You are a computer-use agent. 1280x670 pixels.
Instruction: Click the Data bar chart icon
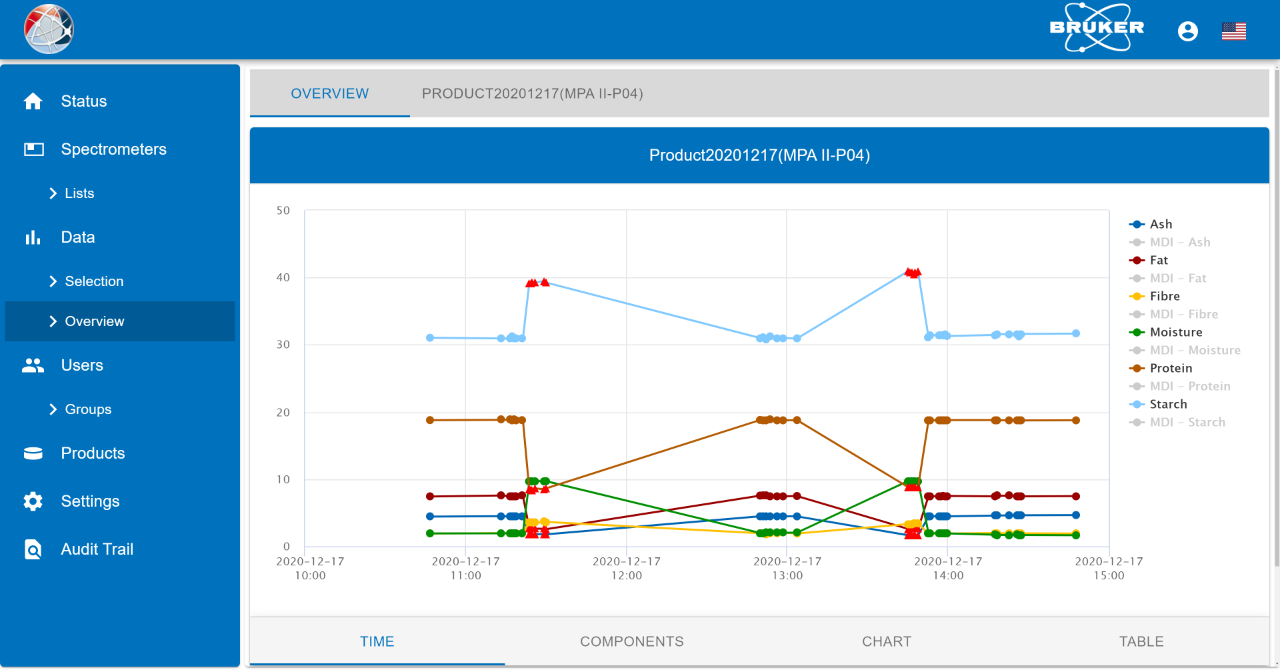[x=33, y=237]
